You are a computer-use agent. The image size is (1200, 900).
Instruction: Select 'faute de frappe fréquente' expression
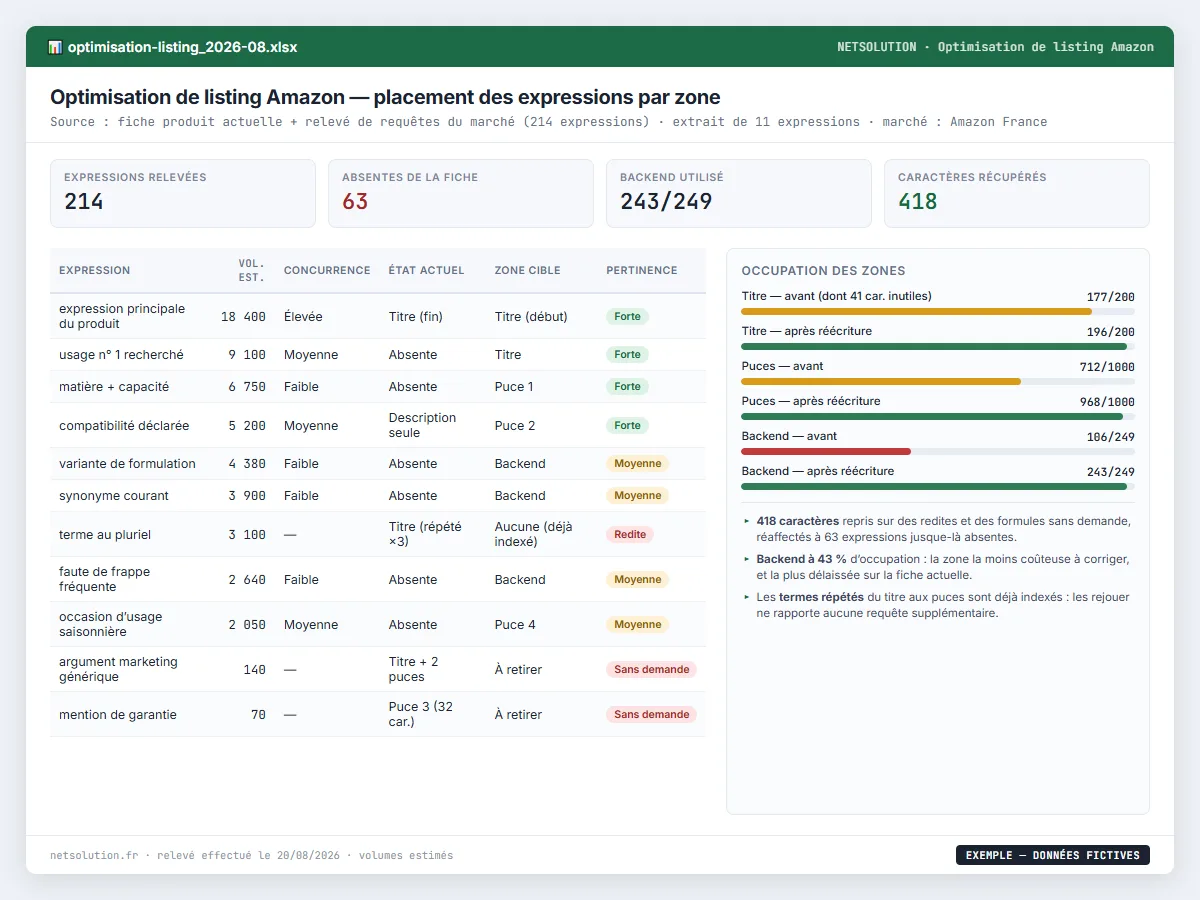click(104, 579)
